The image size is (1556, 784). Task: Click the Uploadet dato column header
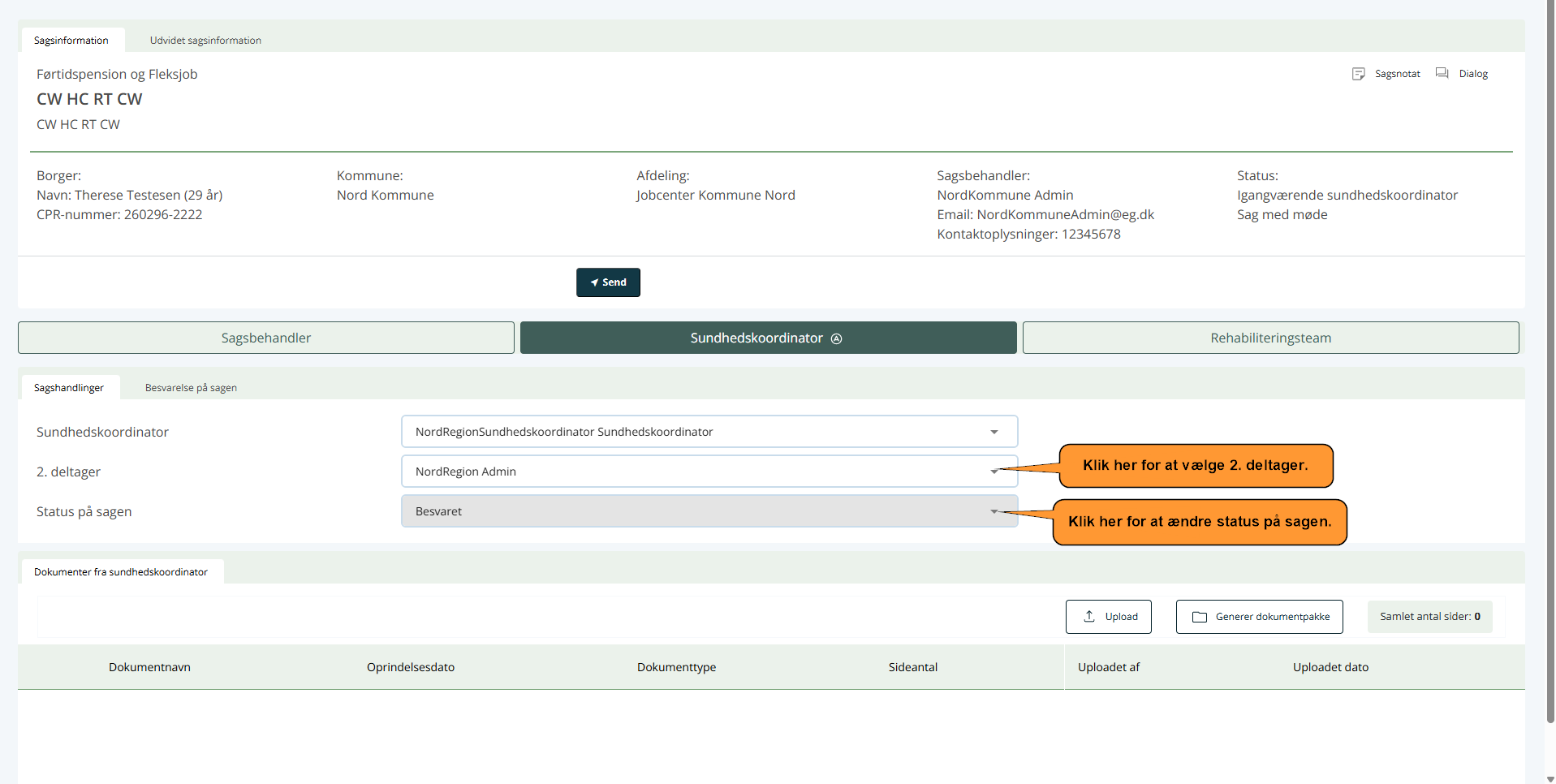click(x=1330, y=667)
